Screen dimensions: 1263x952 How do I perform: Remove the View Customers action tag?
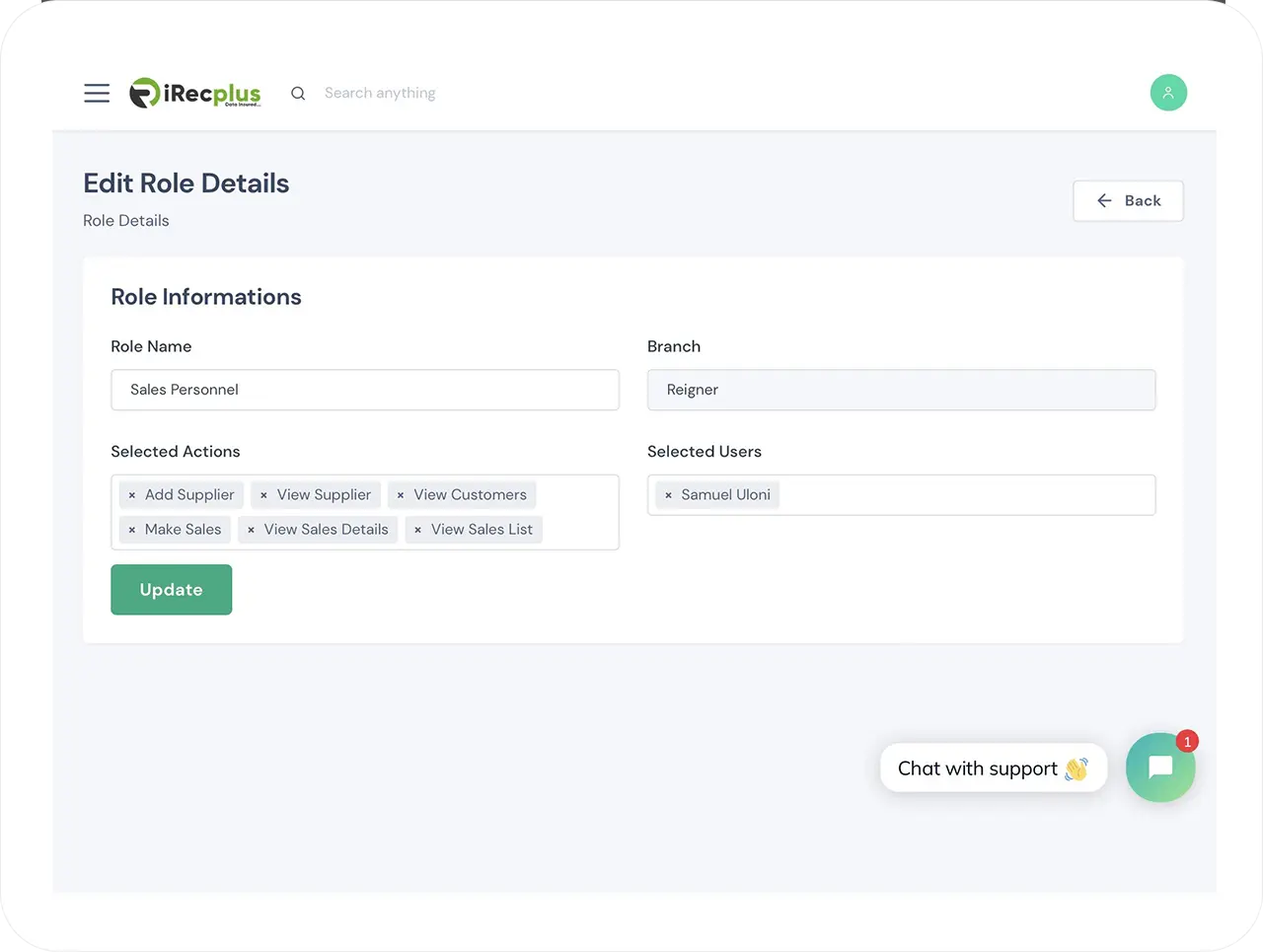point(401,495)
